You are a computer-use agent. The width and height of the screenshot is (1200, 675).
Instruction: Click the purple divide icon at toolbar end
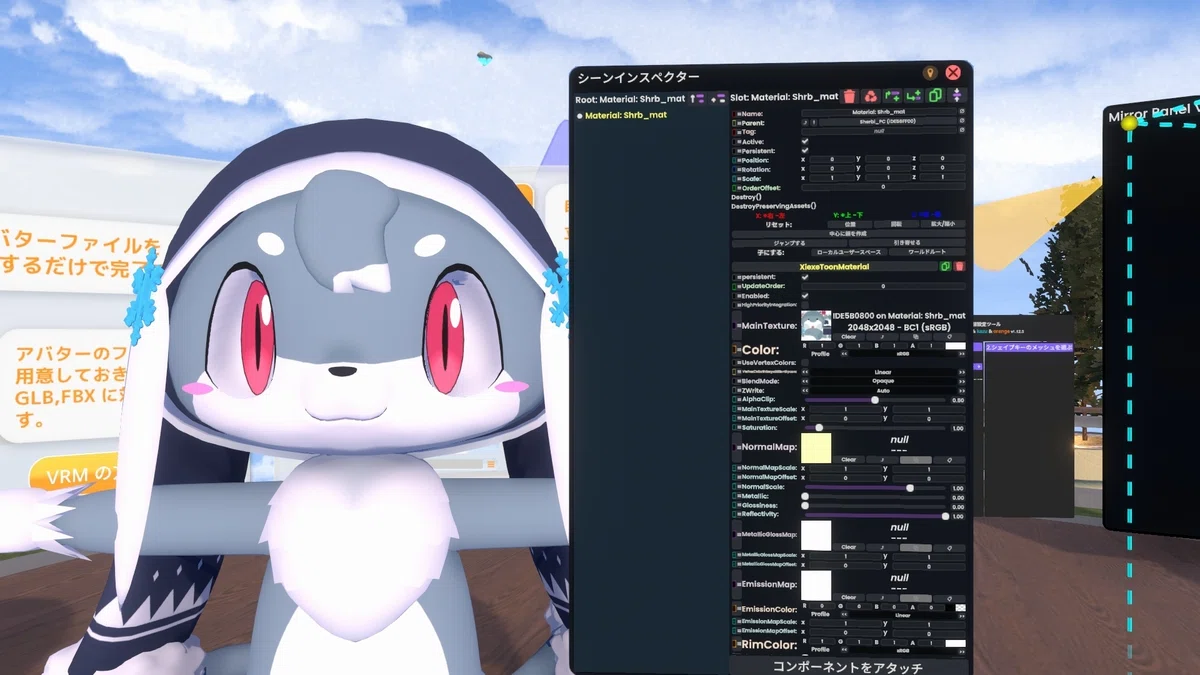click(957, 97)
